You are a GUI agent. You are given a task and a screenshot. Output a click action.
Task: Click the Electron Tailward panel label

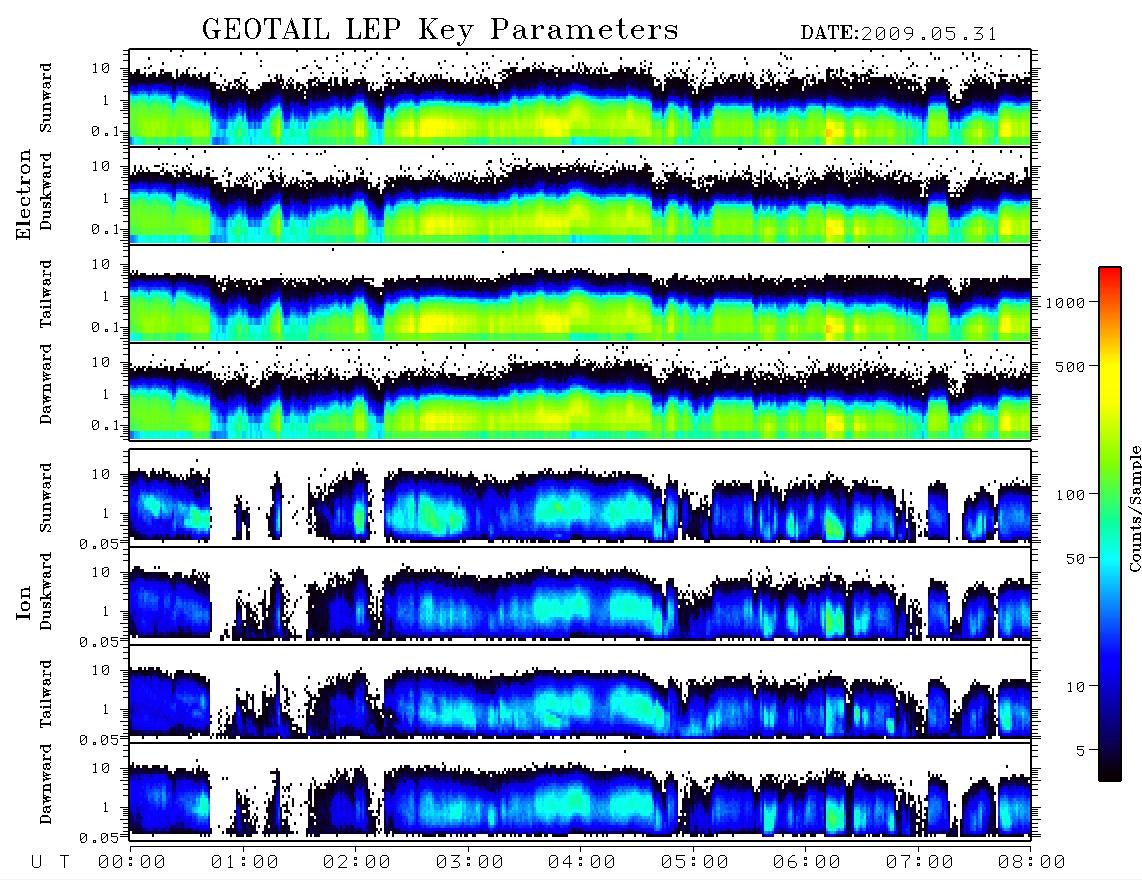[x=46, y=294]
